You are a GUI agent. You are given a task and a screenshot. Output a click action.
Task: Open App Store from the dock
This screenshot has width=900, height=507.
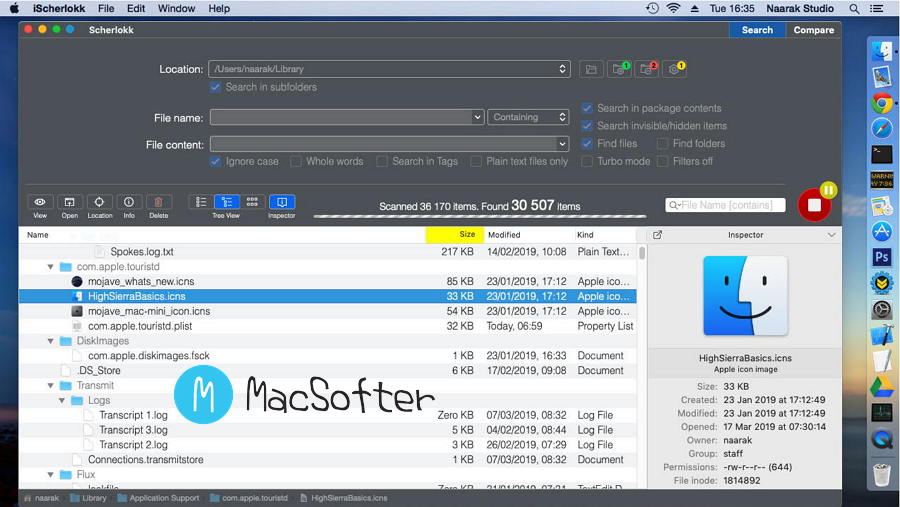coord(882,231)
